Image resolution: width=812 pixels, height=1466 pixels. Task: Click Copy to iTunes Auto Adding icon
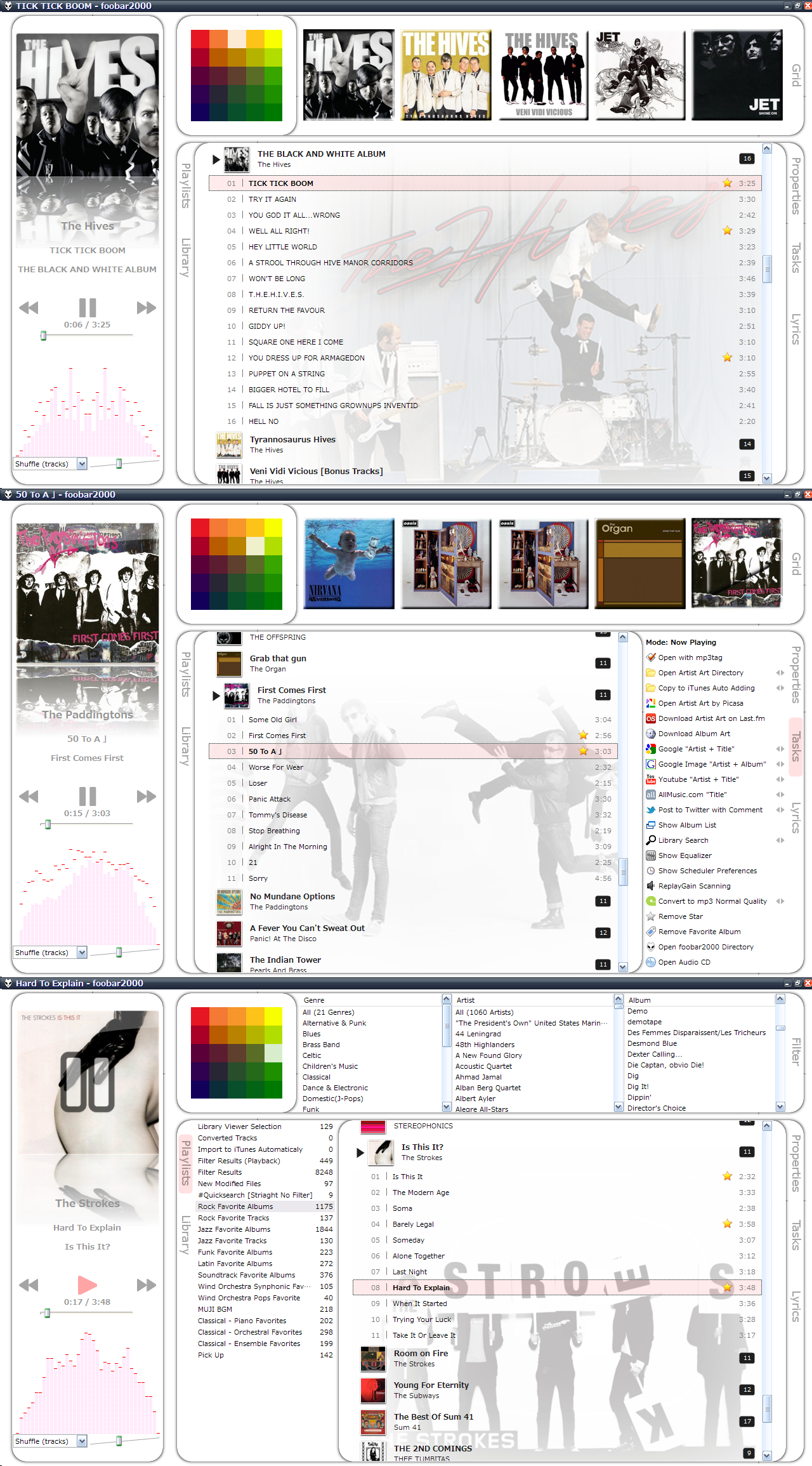[x=650, y=688]
